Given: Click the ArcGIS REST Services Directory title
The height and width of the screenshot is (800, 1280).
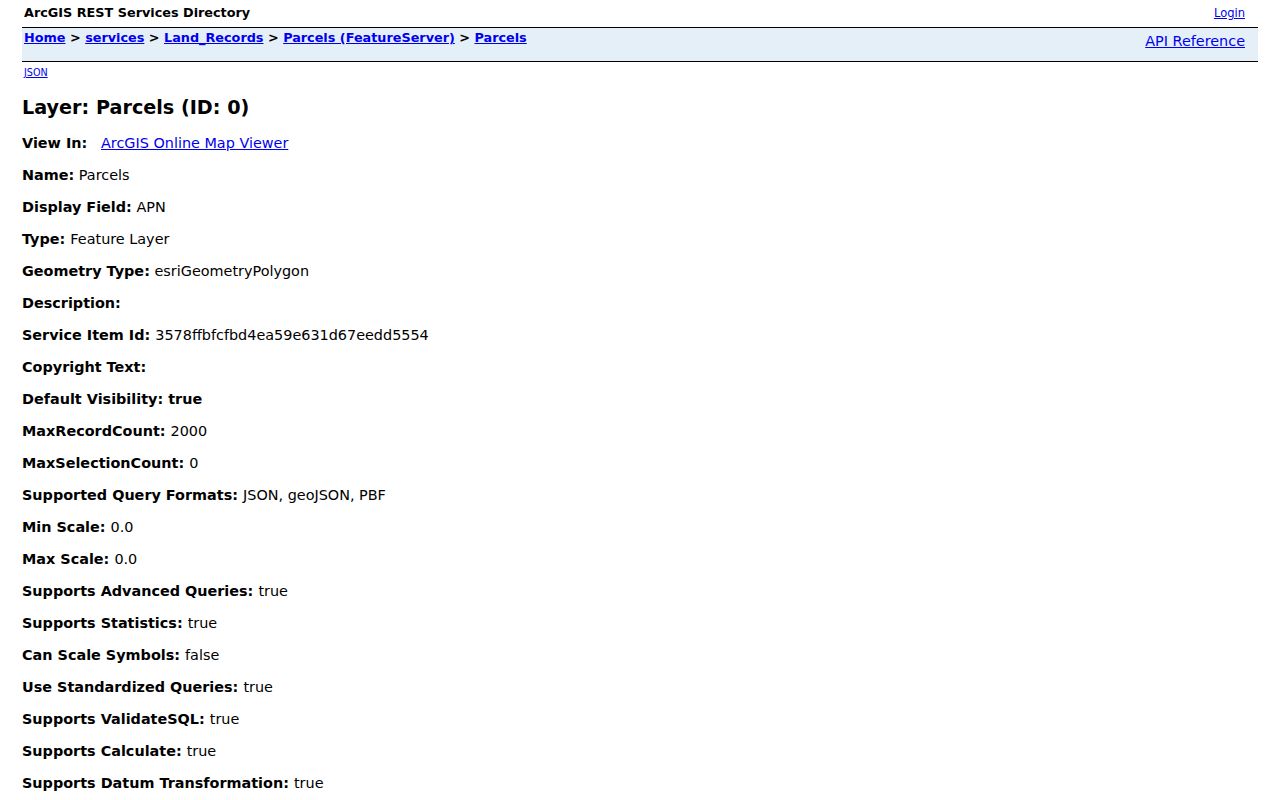Looking at the screenshot, I should pos(137,13).
